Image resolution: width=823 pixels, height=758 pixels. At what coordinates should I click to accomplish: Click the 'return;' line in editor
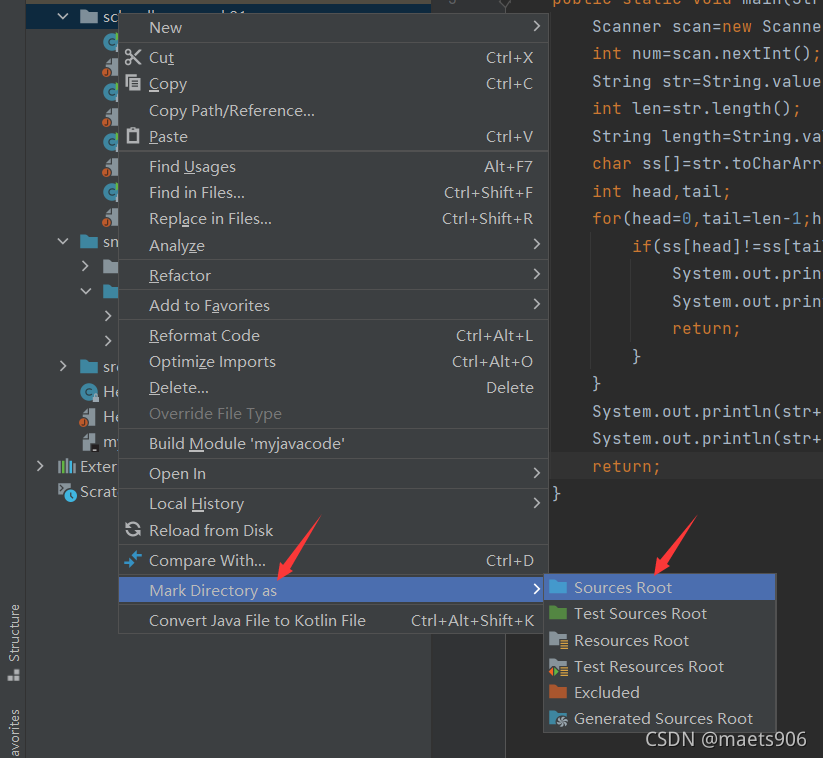click(x=626, y=466)
